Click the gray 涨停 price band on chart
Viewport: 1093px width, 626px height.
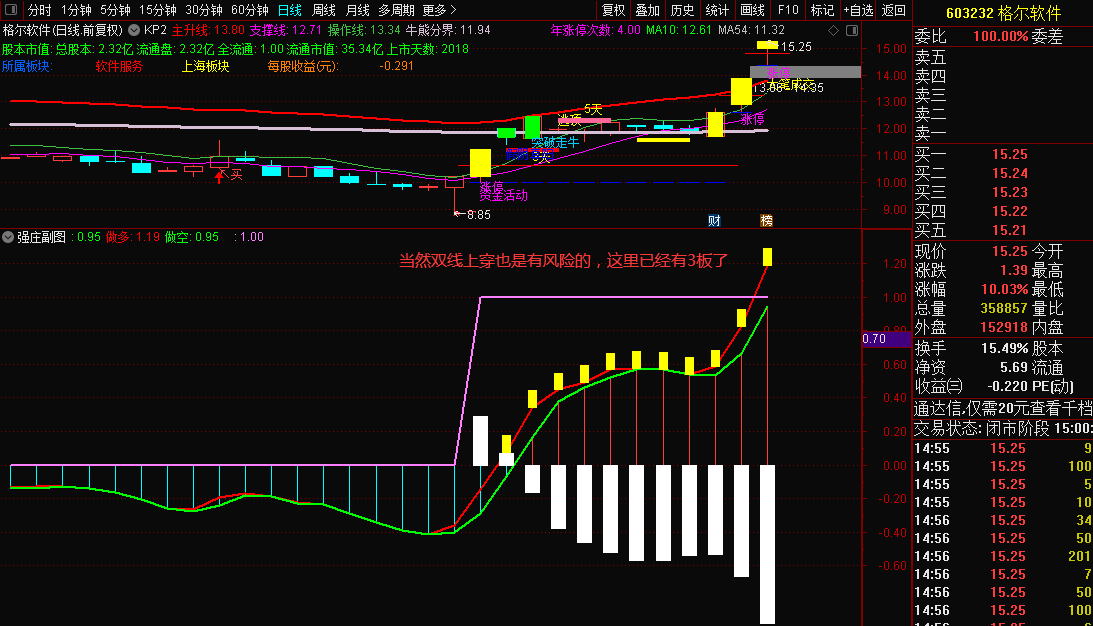[805, 72]
